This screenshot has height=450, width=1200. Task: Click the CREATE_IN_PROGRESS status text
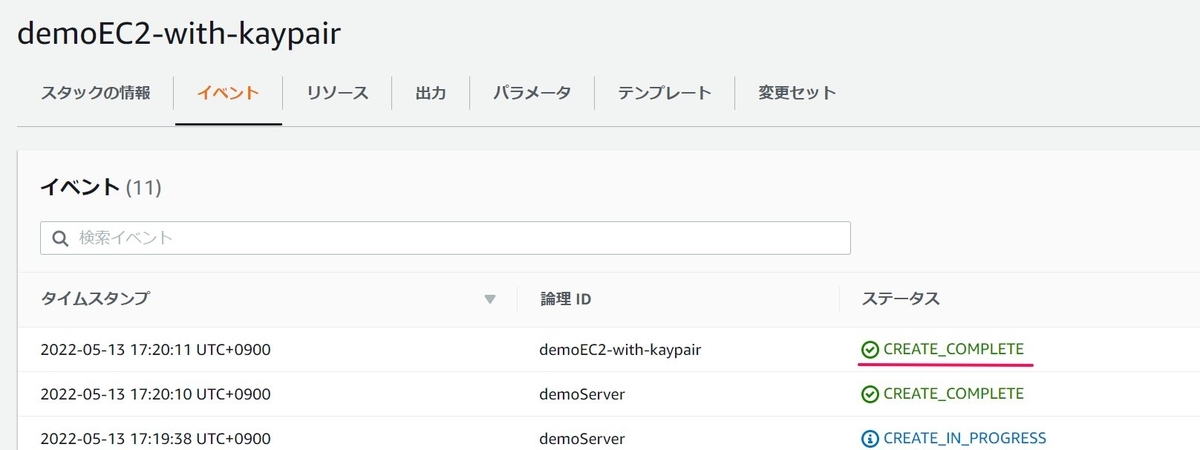[965, 438]
